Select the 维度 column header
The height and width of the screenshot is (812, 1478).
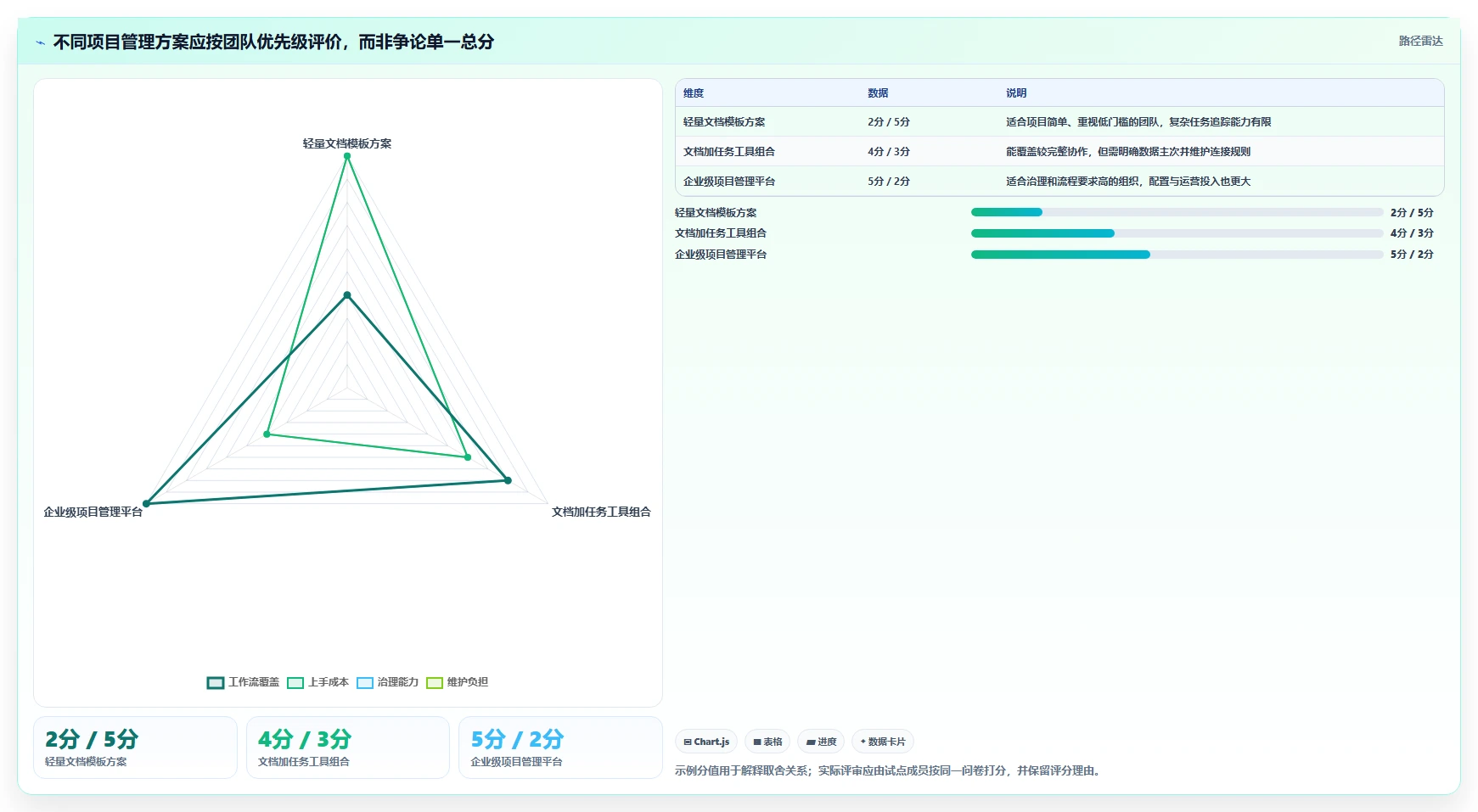point(694,93)
